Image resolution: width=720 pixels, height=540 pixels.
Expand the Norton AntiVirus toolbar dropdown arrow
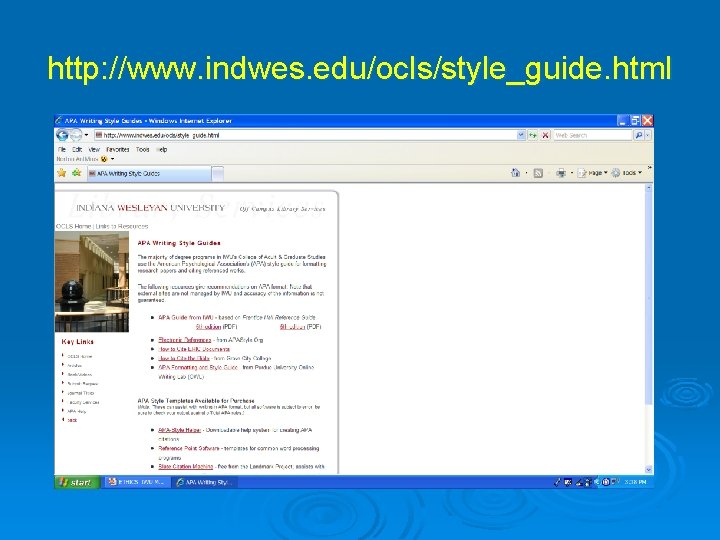coord(112,159)
